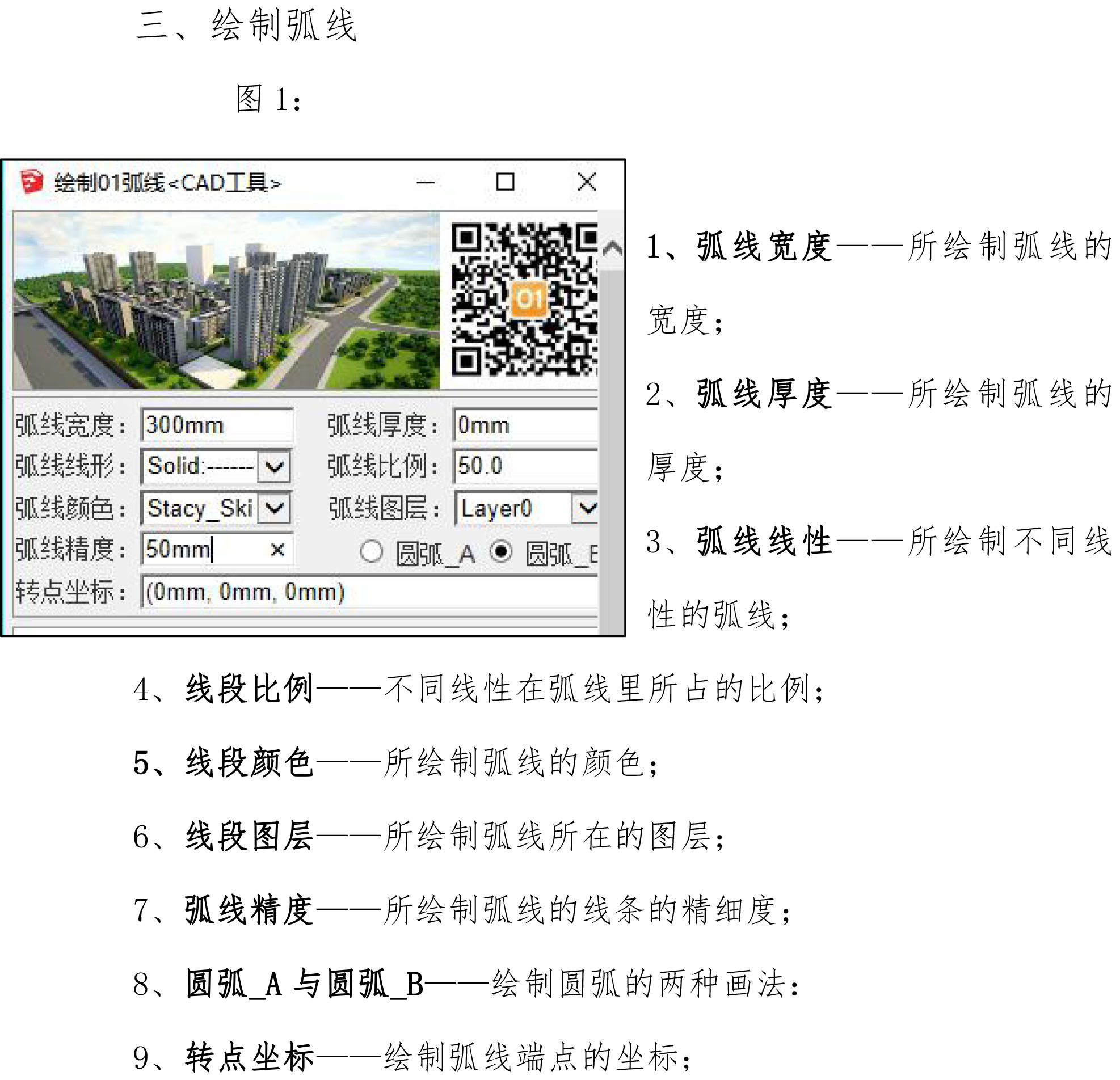1120x1080 pixels.
Task: Click the bold term 圆弧_A 与圆弧_B in item 8
Action: (305, 984)
